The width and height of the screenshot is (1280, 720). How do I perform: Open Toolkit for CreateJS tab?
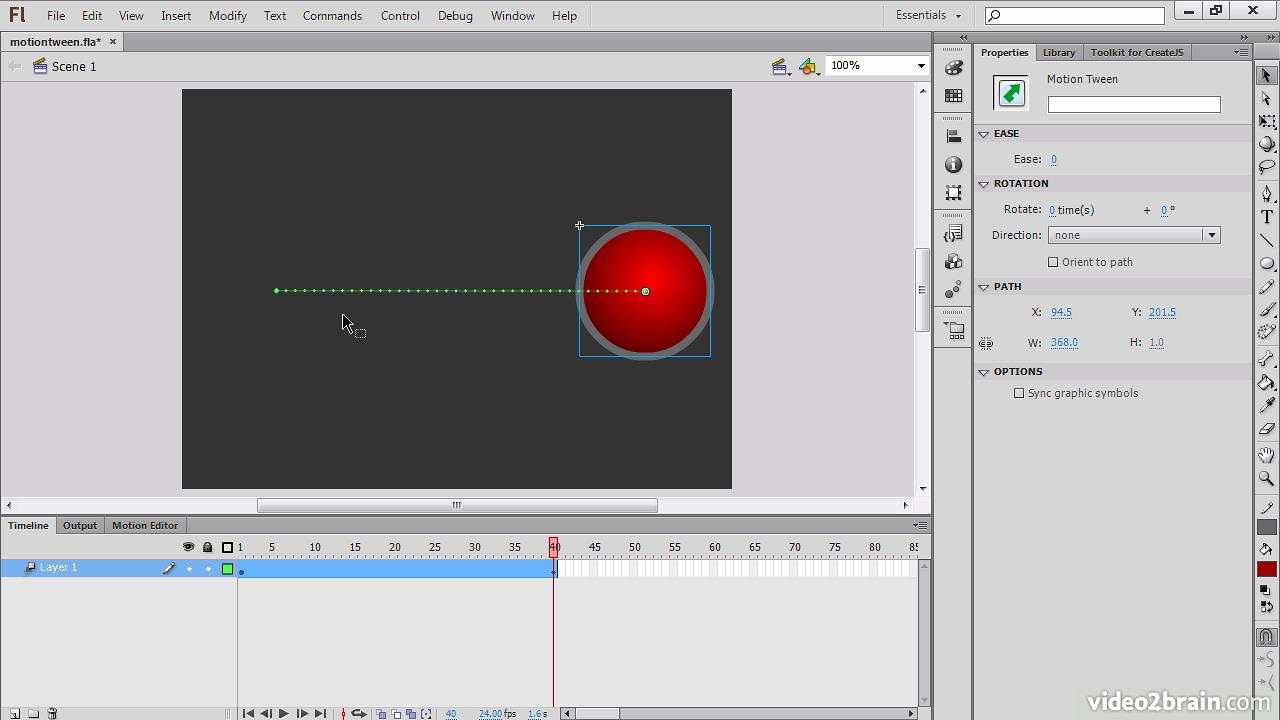click(1137, 52)
